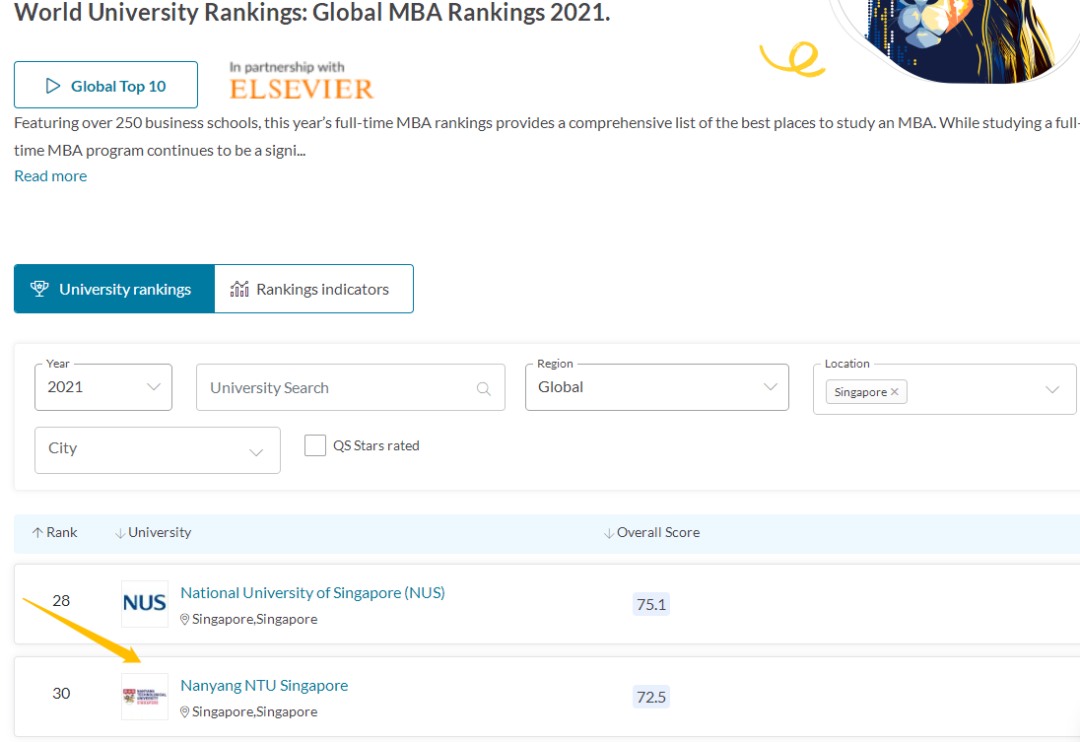
Task: Sort by Rank column header
Action: tap(55, 533)
